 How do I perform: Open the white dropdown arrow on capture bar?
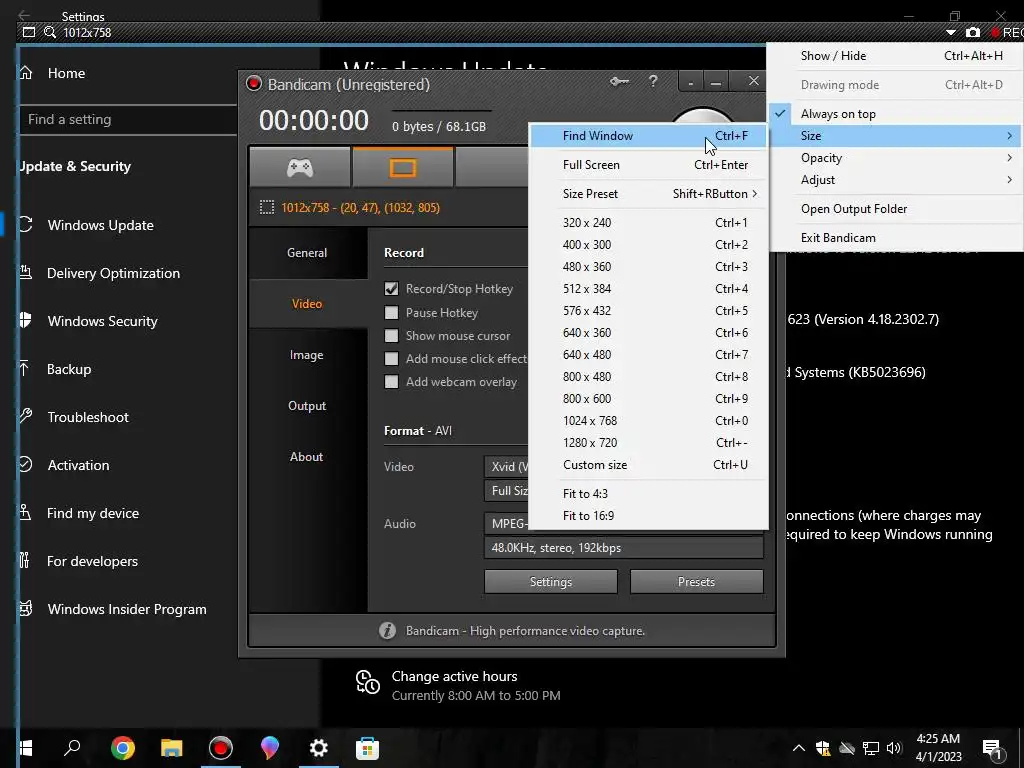(951, 32)
